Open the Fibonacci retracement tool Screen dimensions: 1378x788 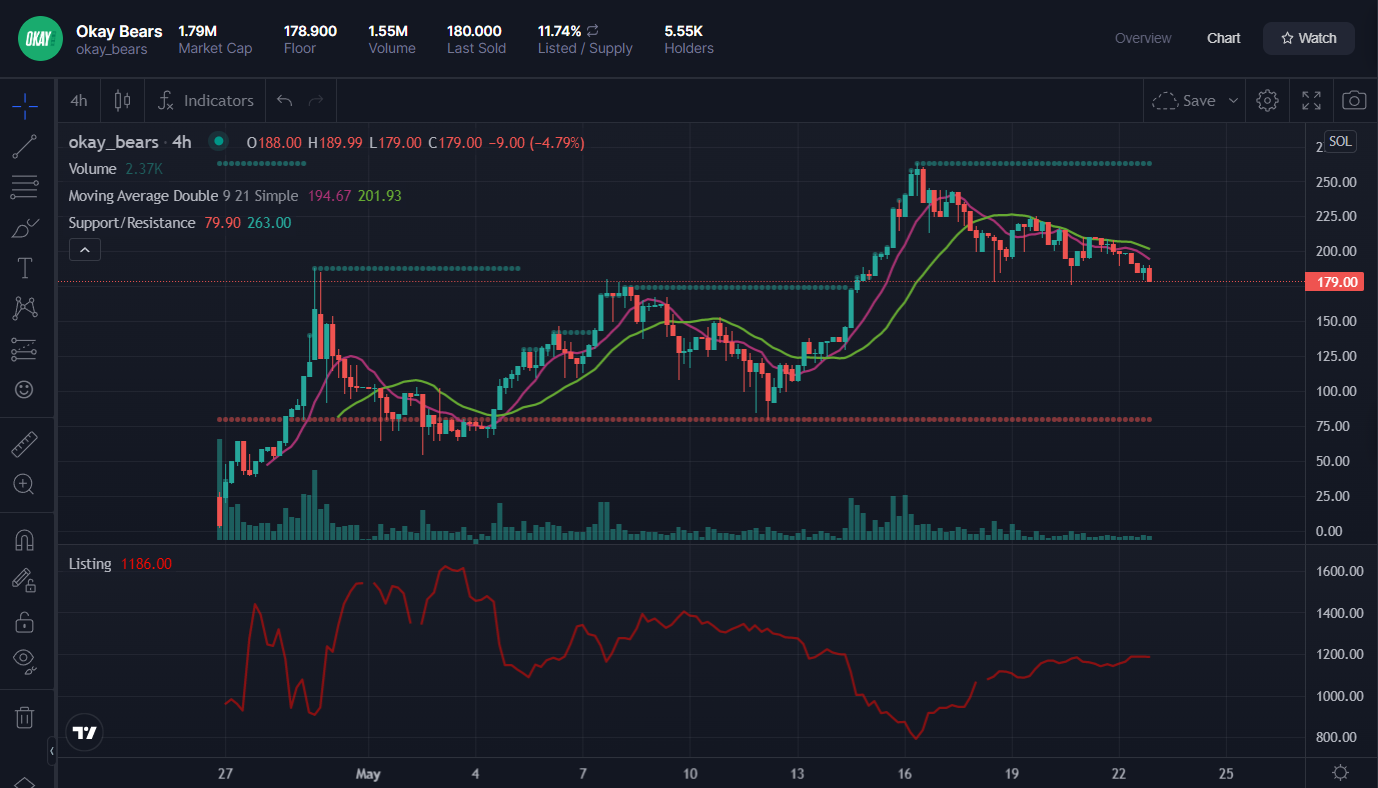[x=25, y=186]
